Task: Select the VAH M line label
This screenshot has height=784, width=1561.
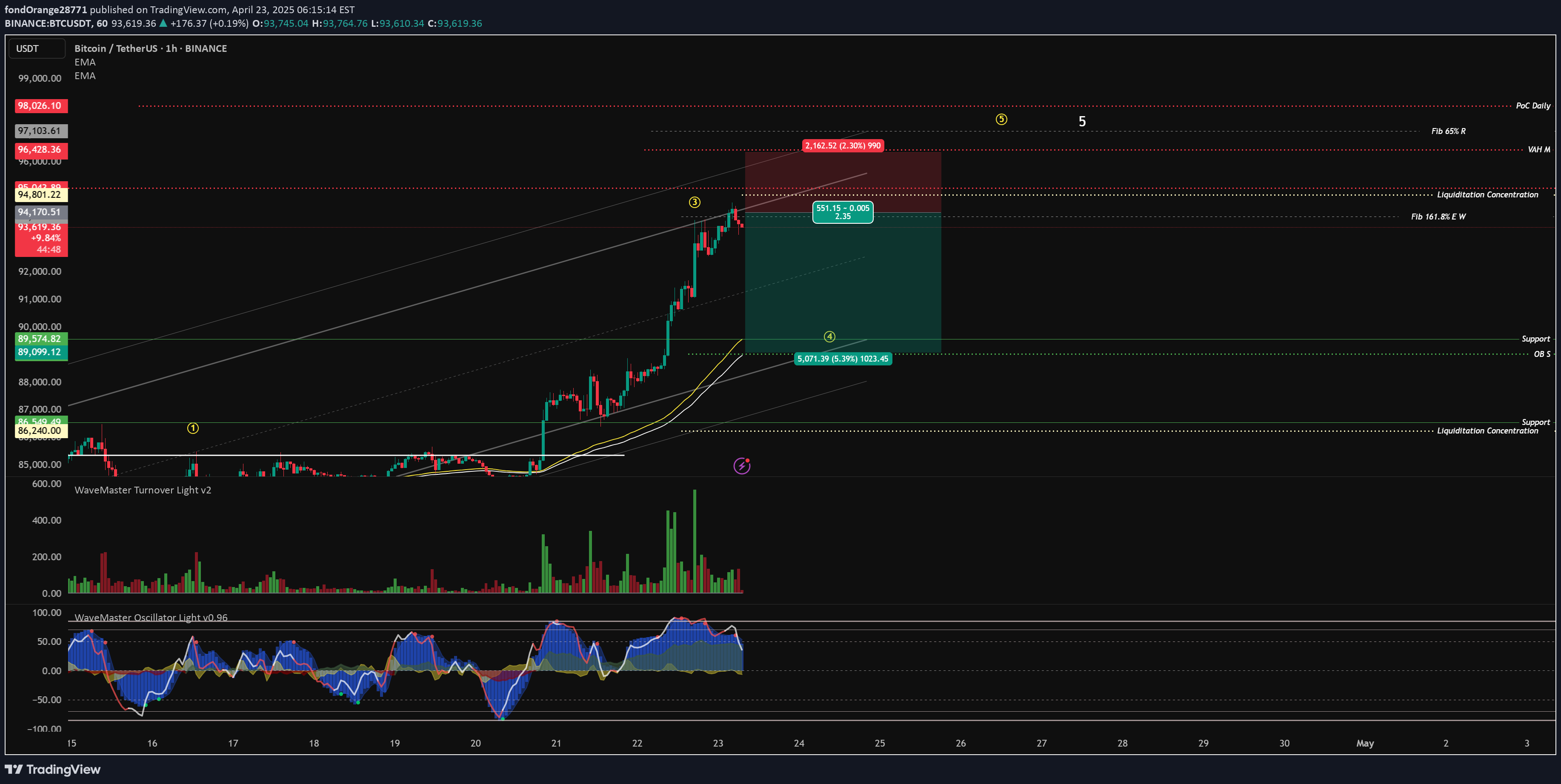Action: pyautogui.click(x=1538, y=149)
